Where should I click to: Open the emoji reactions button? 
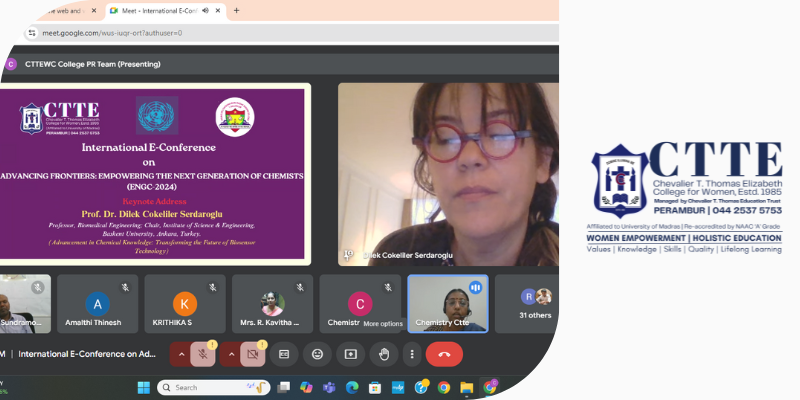317,354
